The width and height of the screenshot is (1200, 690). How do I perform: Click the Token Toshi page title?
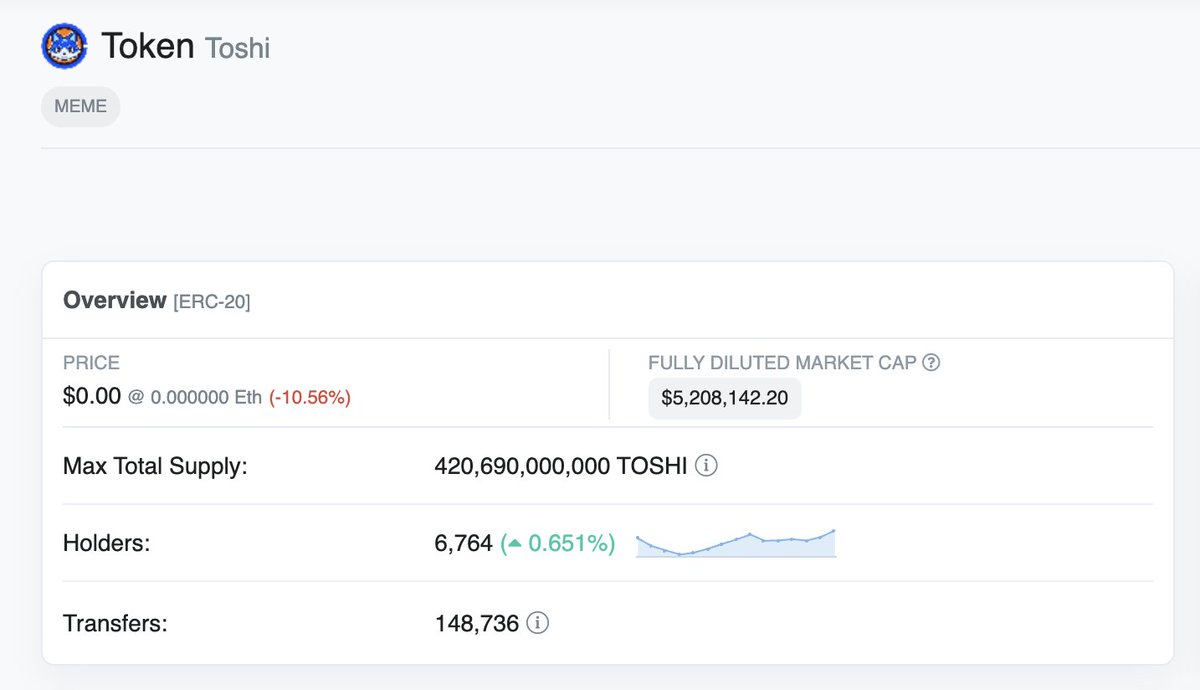click(186, 46)
